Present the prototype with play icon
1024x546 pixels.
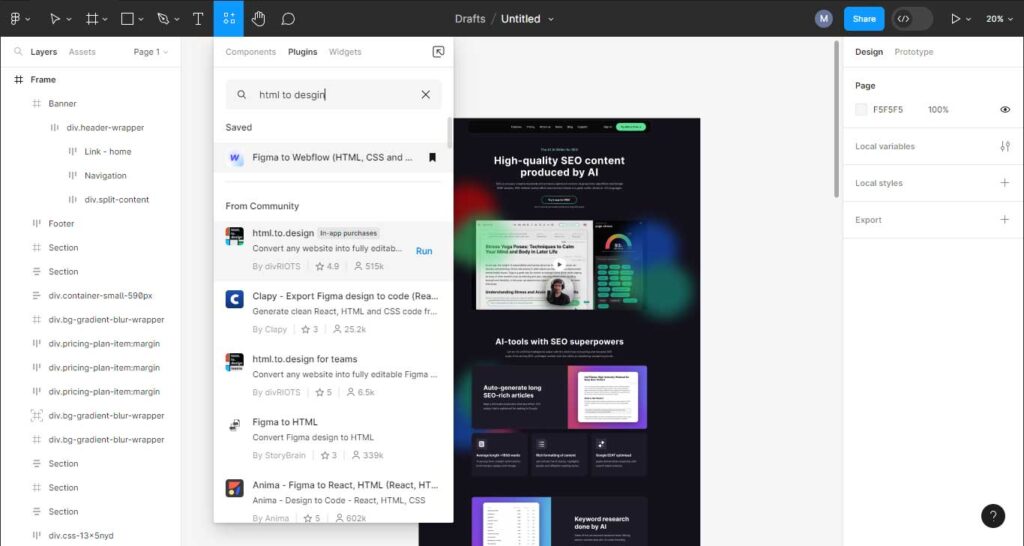[x=955, y=19]
